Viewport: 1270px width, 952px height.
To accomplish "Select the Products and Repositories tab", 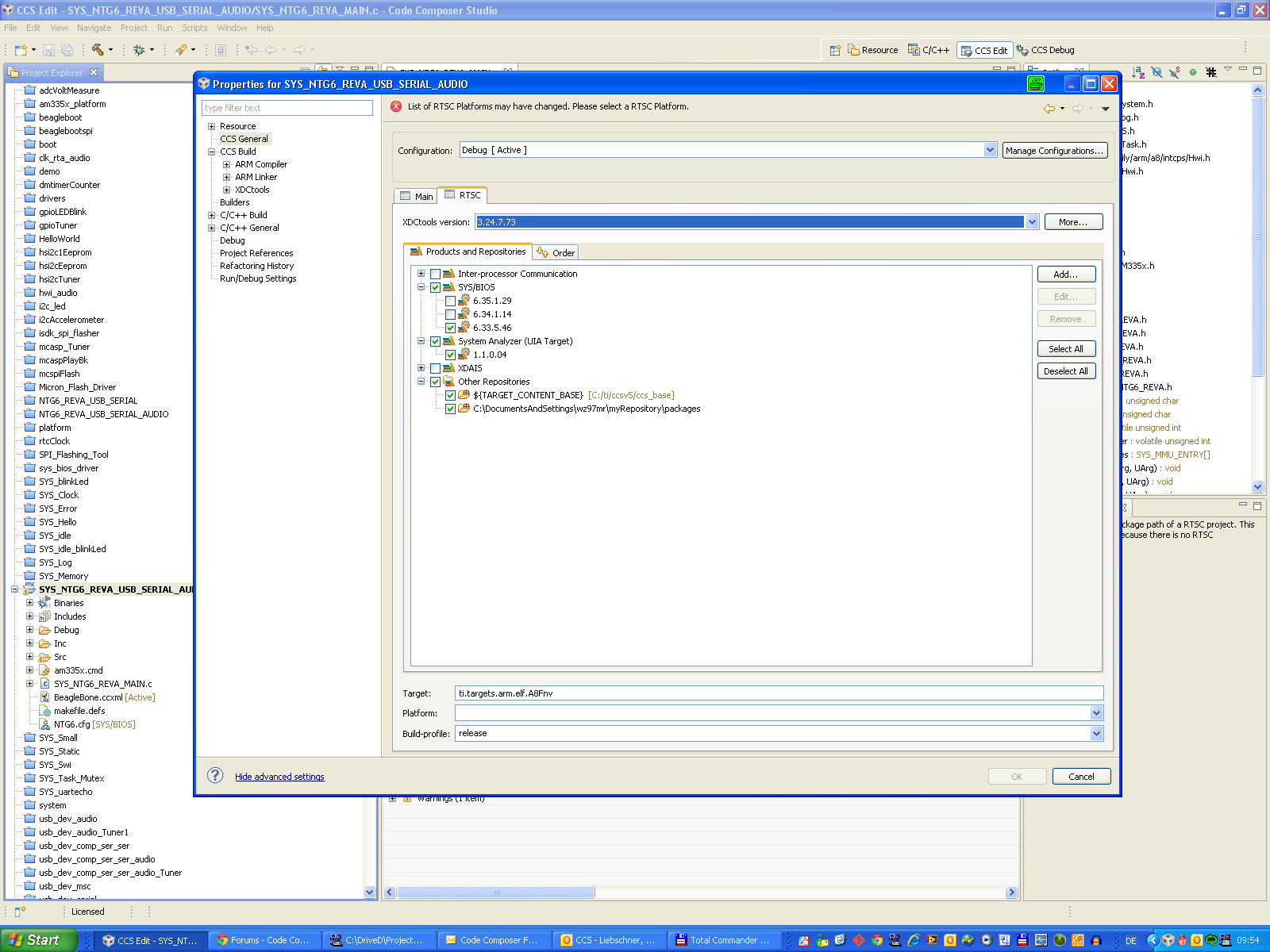I will point(468,251).
